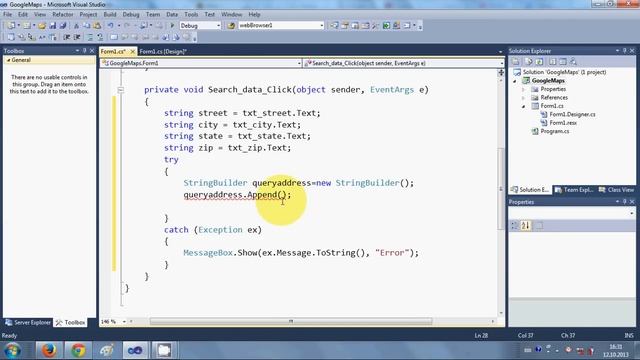Viewport: 640px width, 360px height.
Task: Switch to the Team Explorer tab
Action: click(574, 190)
